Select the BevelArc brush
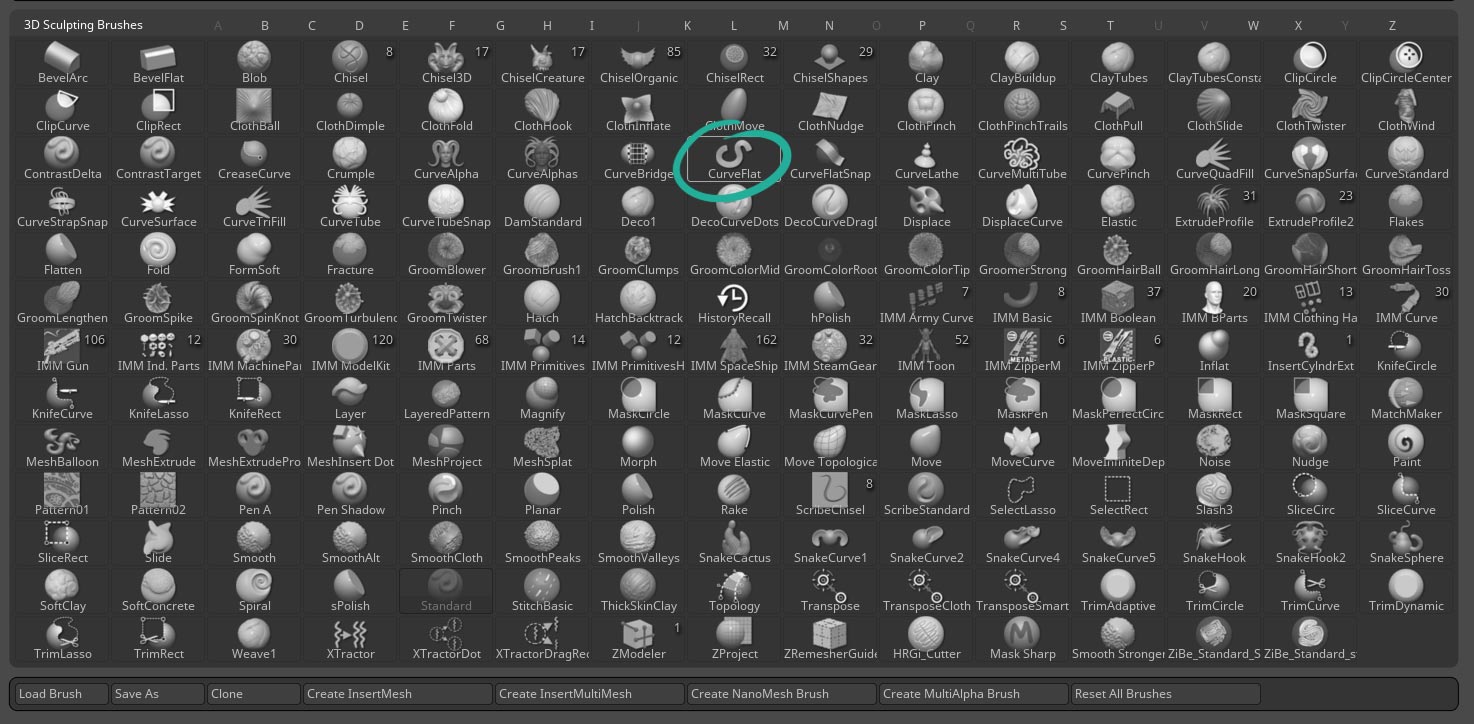1474x724 pixels. (62, 63)
